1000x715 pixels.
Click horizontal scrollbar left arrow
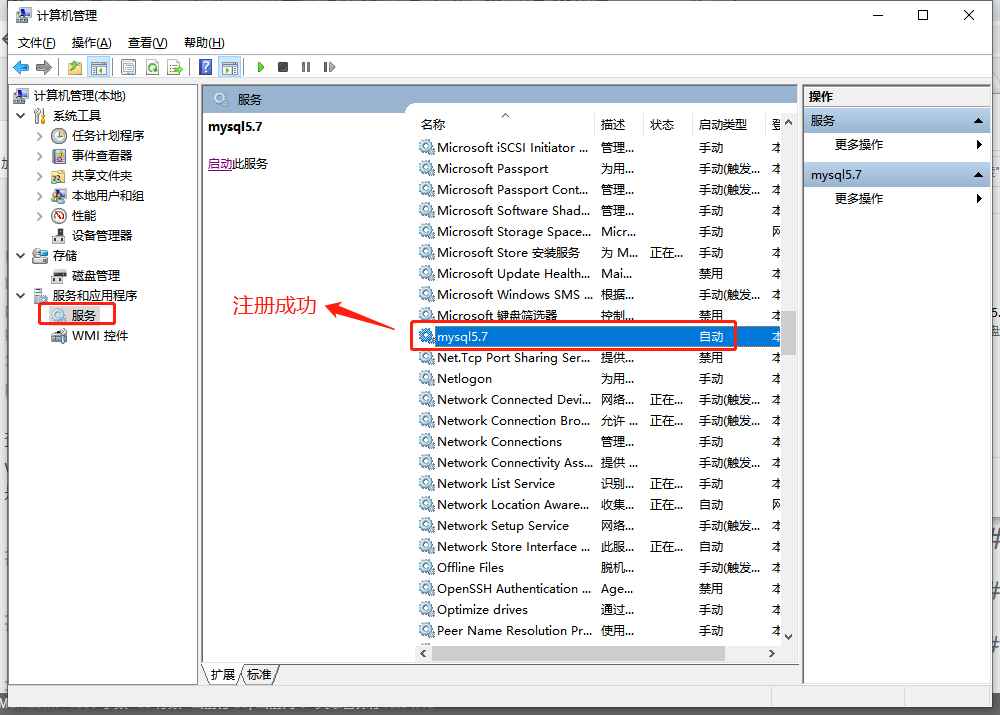(x=423, y=654)
